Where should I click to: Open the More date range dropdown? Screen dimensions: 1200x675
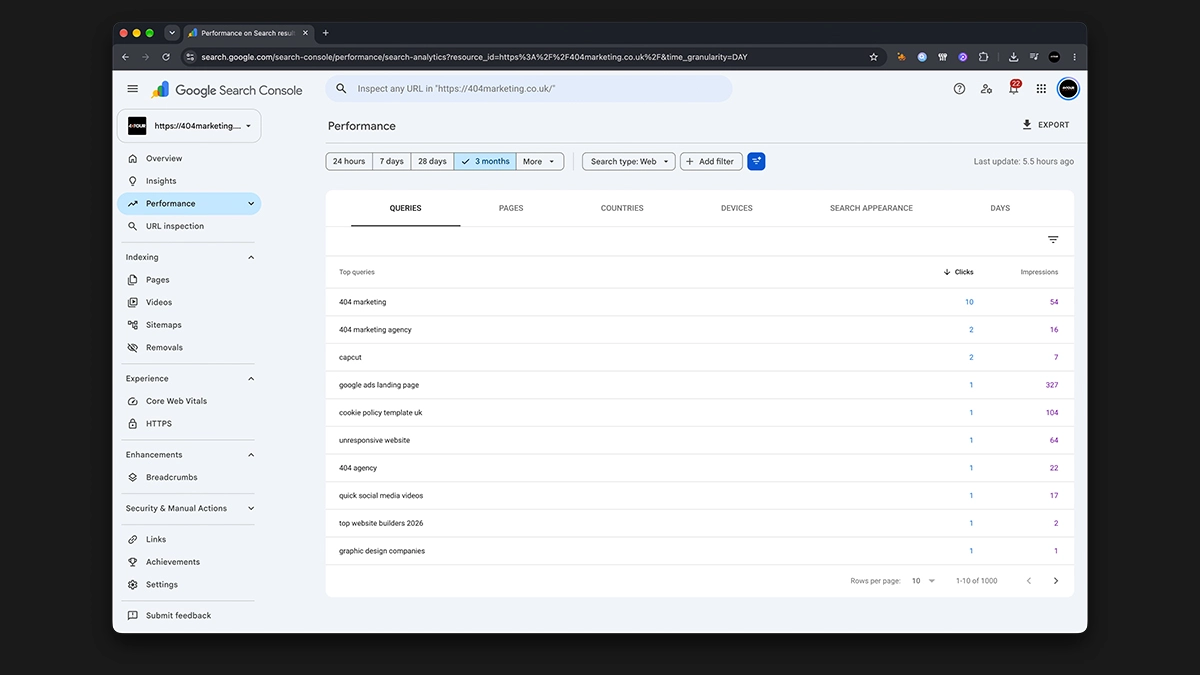(x=540, y=161)
